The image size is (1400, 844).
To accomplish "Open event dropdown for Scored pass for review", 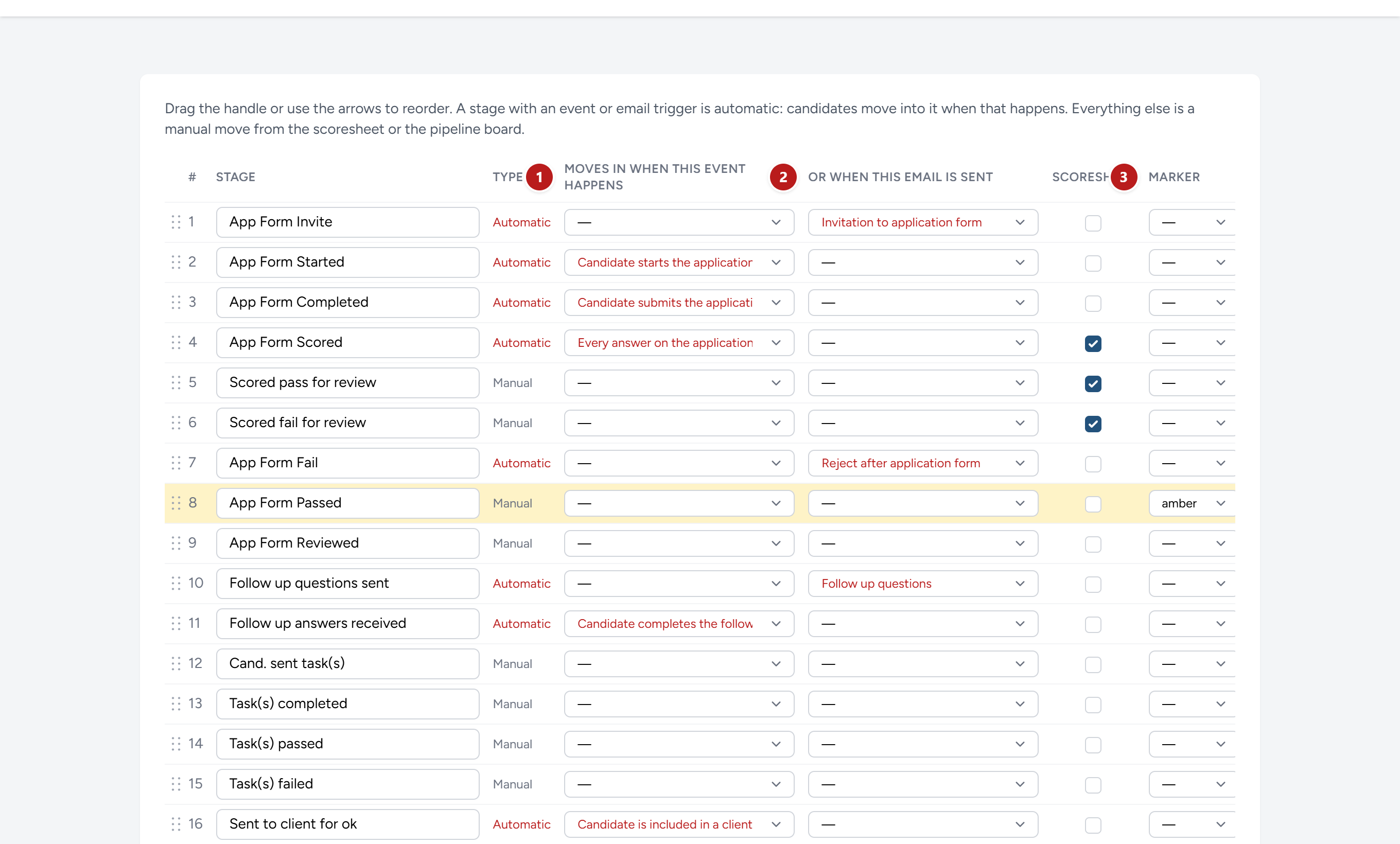I will coord(678,382).
